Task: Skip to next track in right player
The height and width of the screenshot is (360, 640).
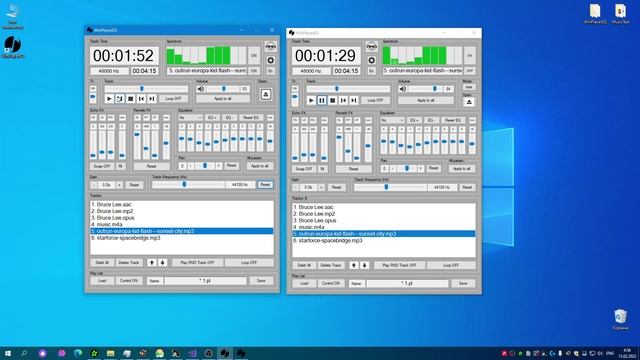Action: (x=354, y=100)
